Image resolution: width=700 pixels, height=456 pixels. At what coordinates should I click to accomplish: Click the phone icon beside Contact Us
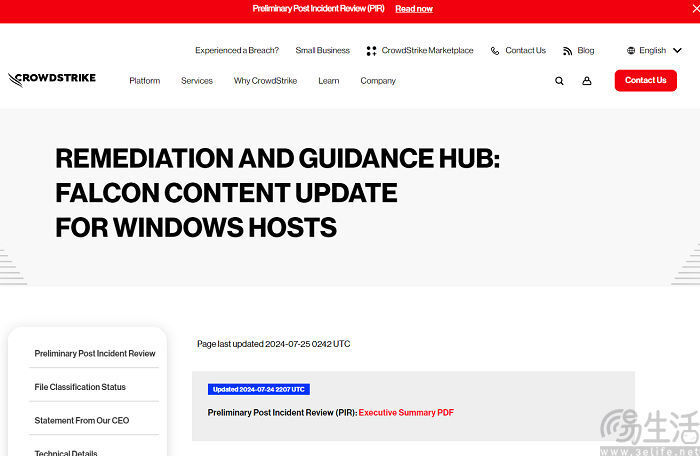tap(495, 51)
